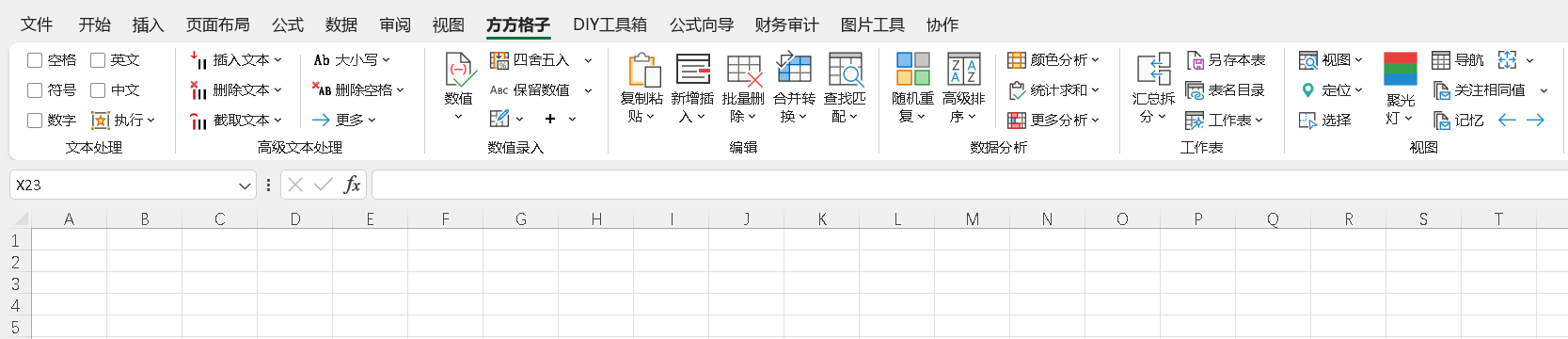Click the 随机重复 icon
The image size is (1568, 339).
912,70
